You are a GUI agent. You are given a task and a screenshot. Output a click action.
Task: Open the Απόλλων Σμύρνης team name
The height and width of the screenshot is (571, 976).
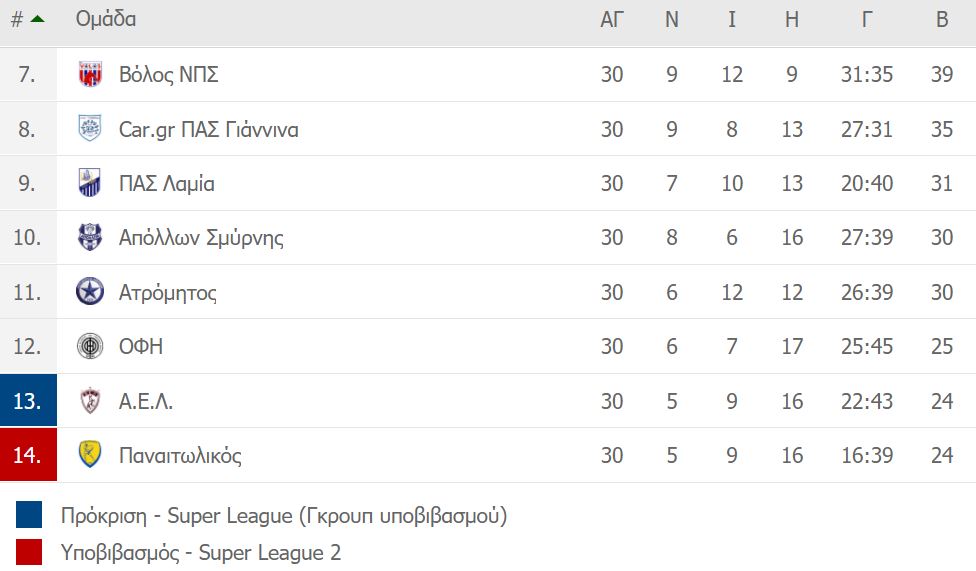coord(201,238)
